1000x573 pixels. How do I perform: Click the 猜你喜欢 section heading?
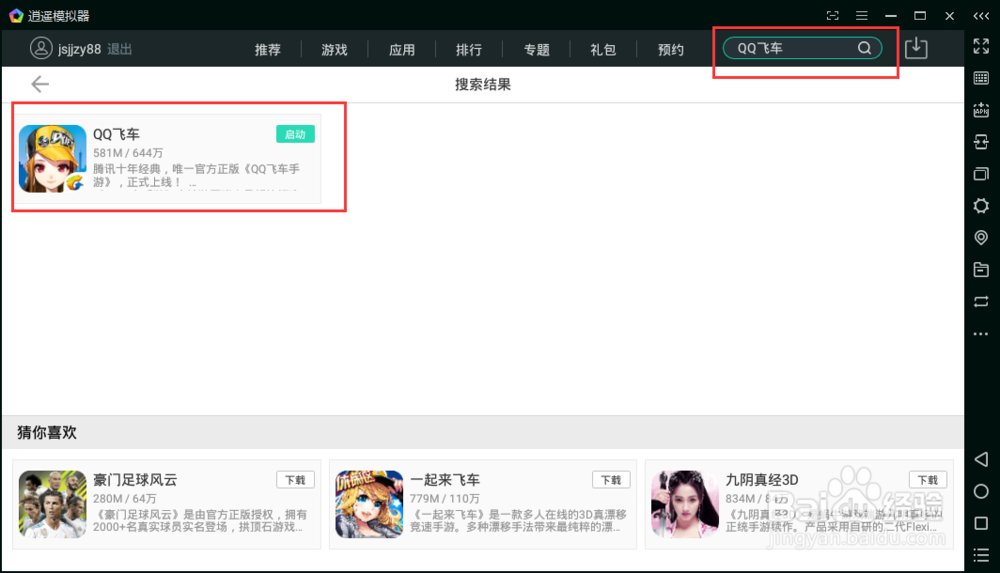click(47, 433)
